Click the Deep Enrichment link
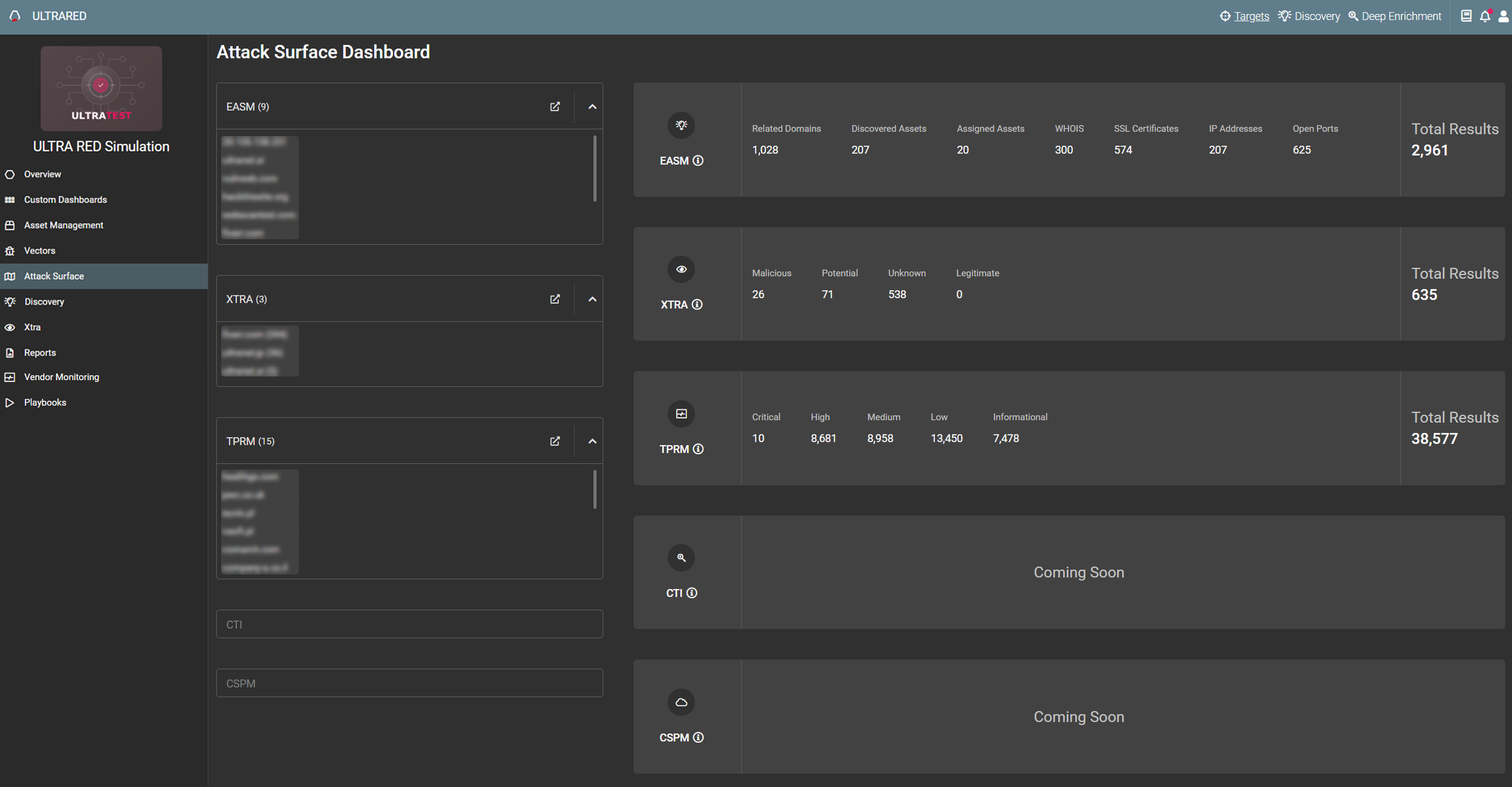Screen dimensions: 1512x787 1401,16
